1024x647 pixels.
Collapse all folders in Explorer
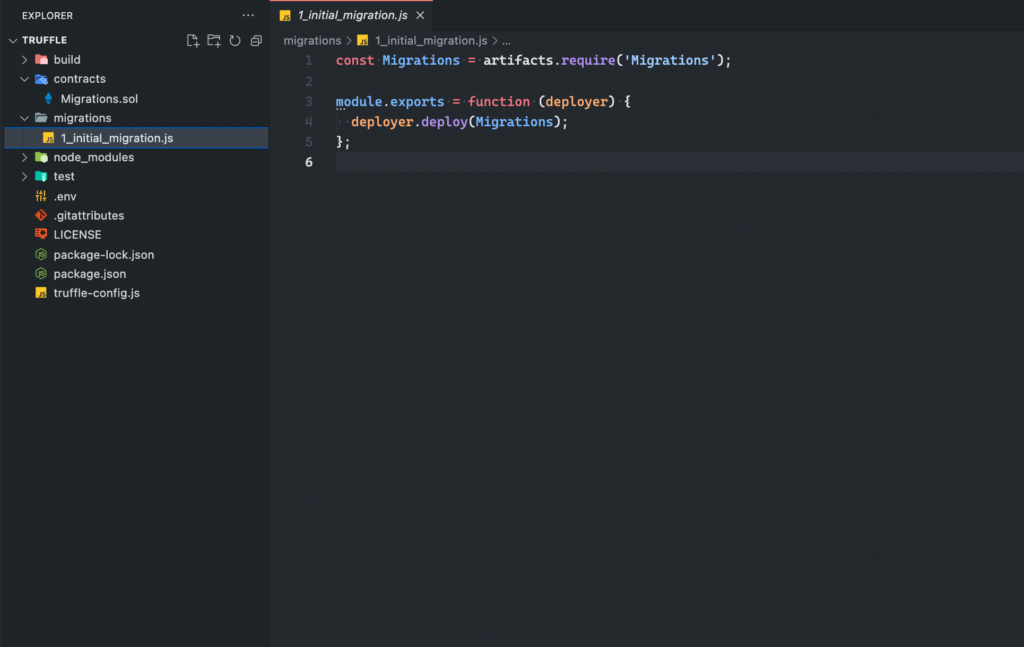[x=256, y=41]
